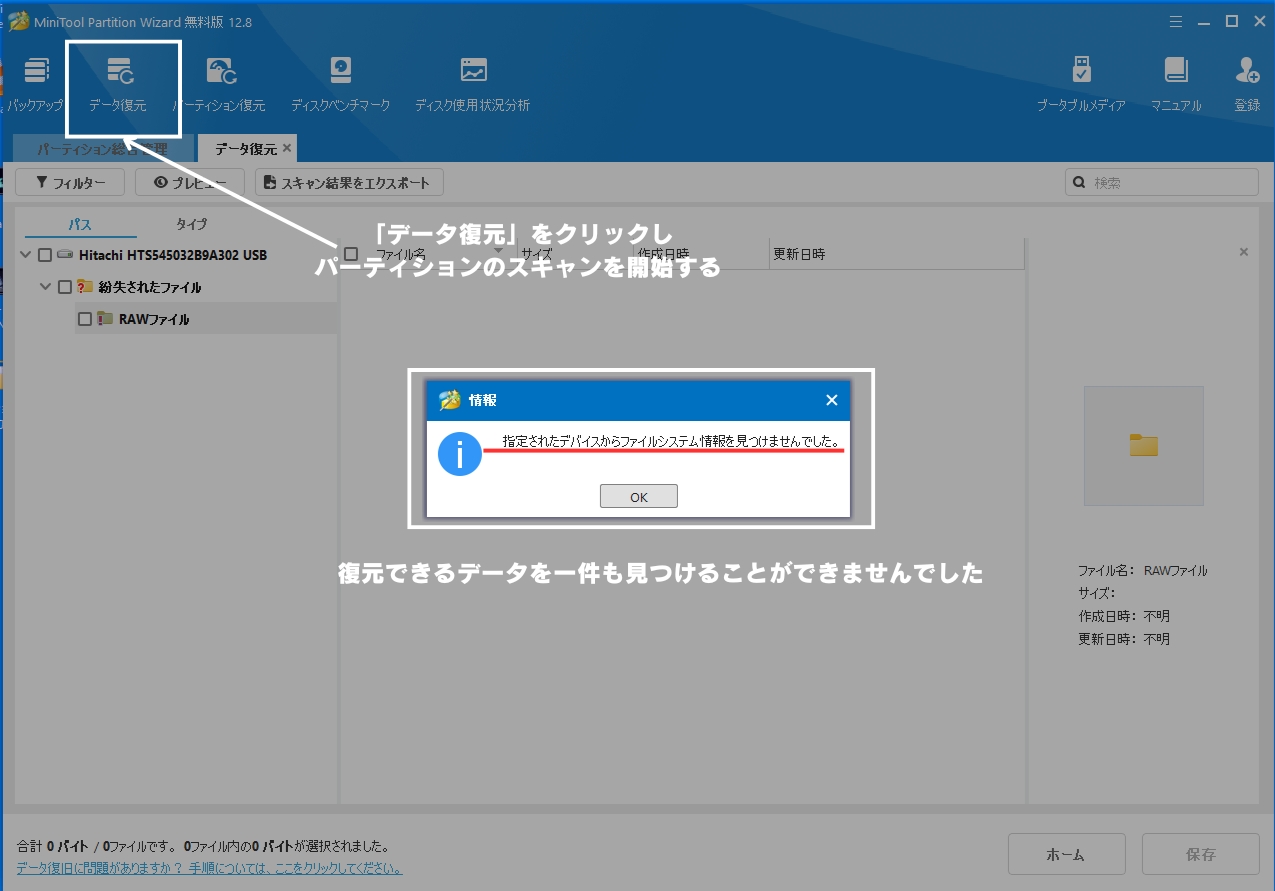Close the データ復元 tab with its X

coord(287,148)
